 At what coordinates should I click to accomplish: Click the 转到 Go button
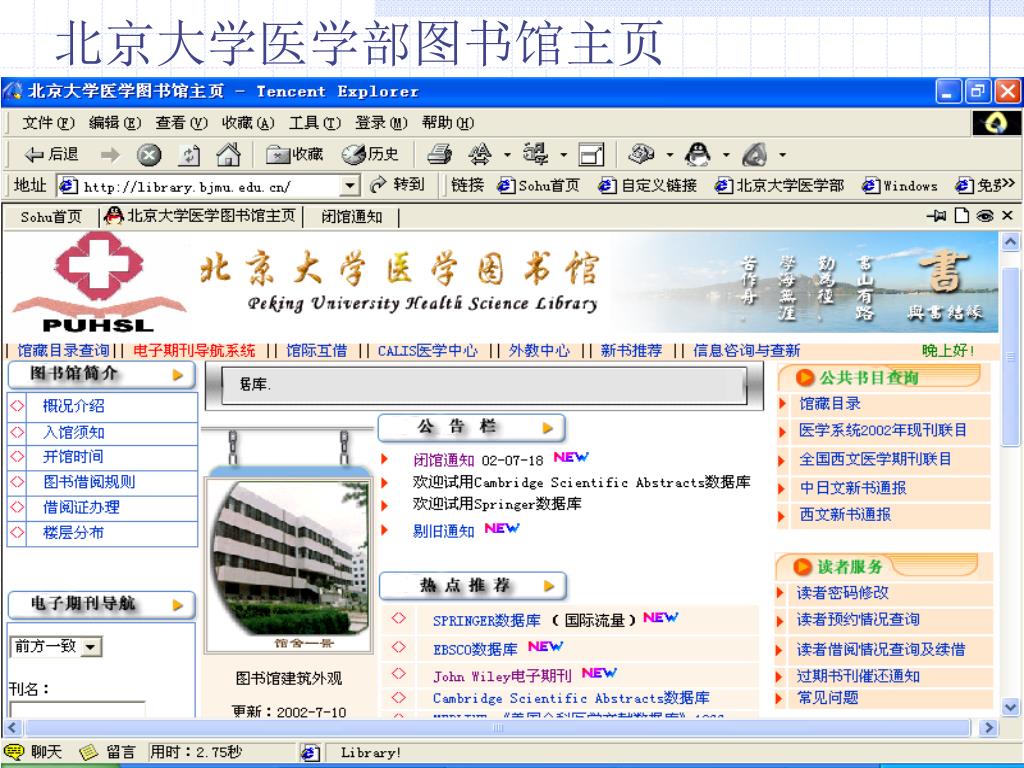pyautogui.click(x=397, y=185)
